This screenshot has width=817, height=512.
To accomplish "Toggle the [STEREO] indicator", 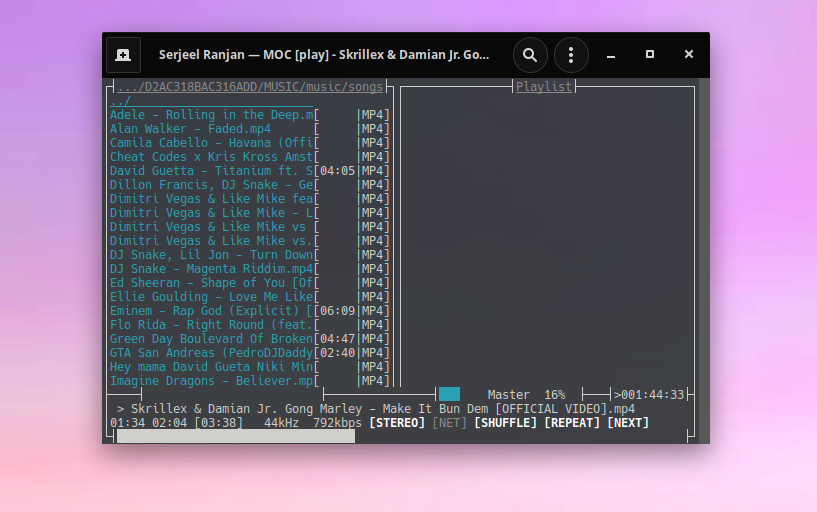I will click(397, 423).
